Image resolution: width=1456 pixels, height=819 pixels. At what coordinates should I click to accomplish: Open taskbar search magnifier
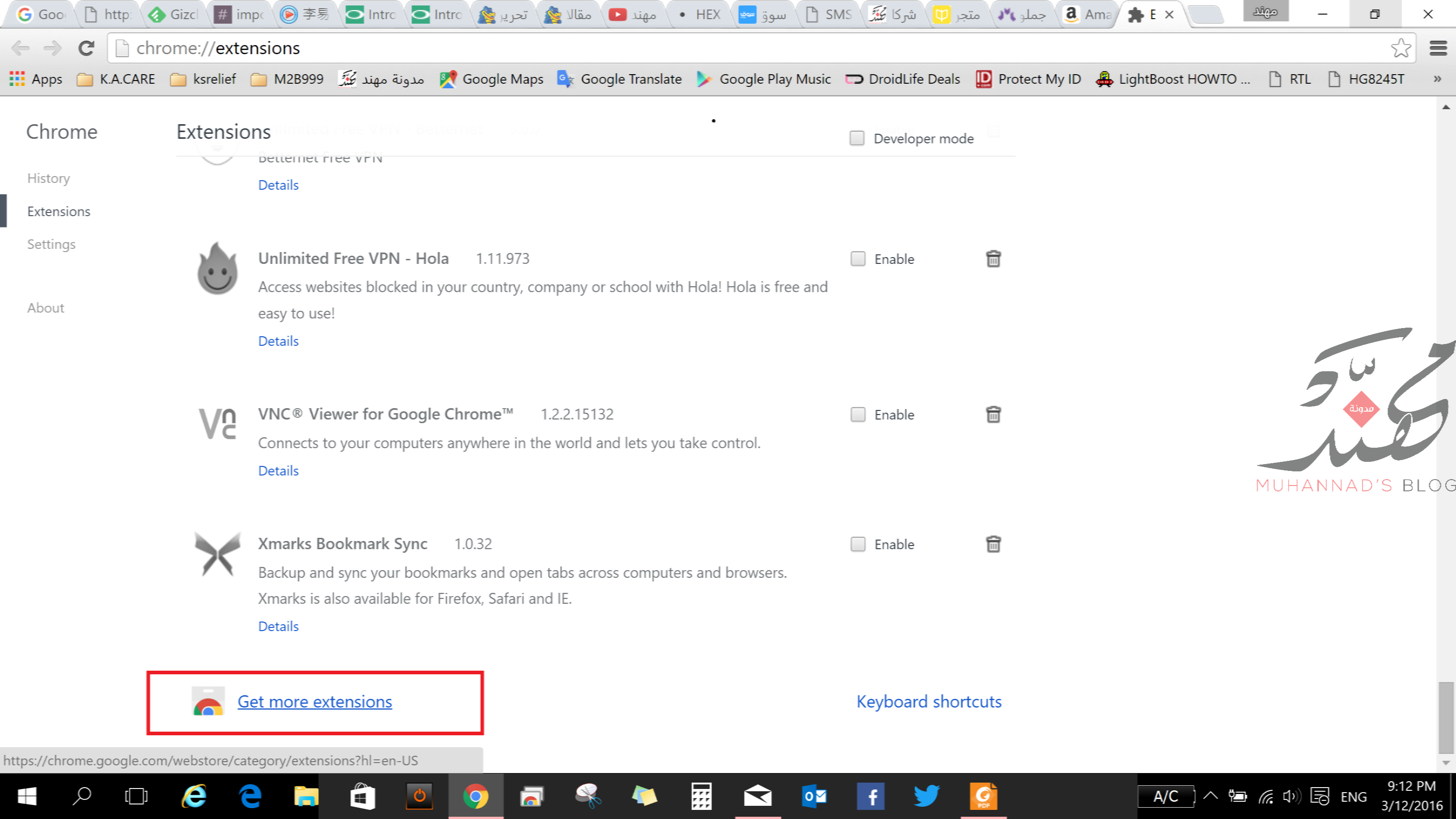pos(82,796)
